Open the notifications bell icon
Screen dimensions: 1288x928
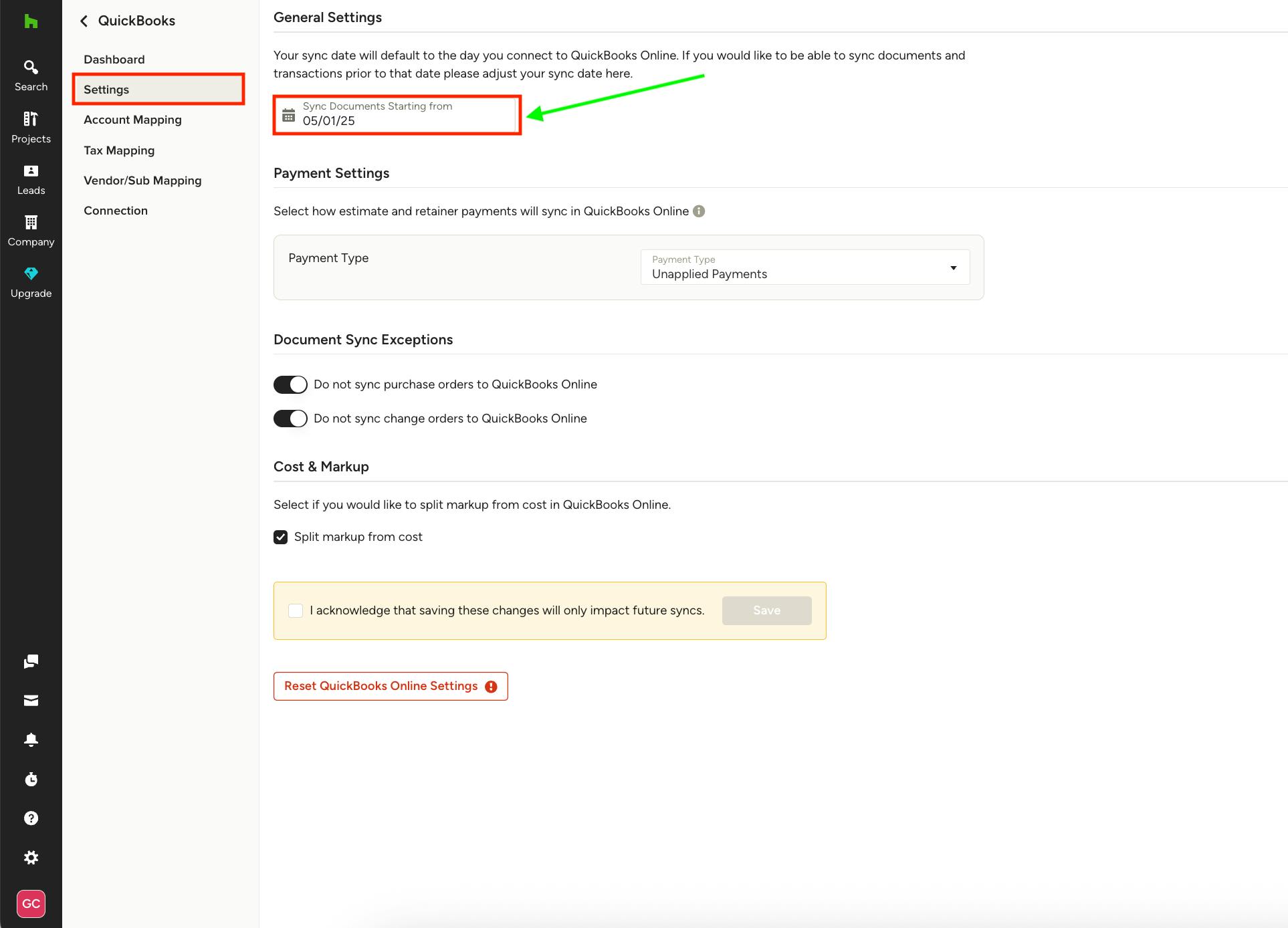pos(31,739)
